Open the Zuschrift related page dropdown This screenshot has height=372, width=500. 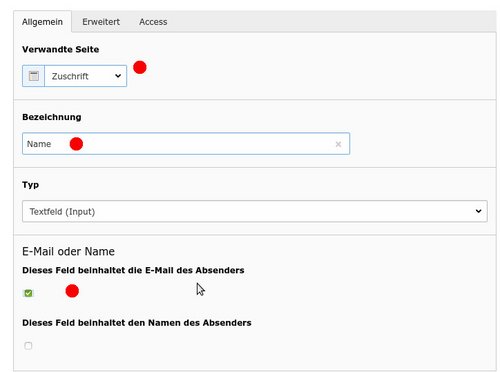[x=85, y=76]
